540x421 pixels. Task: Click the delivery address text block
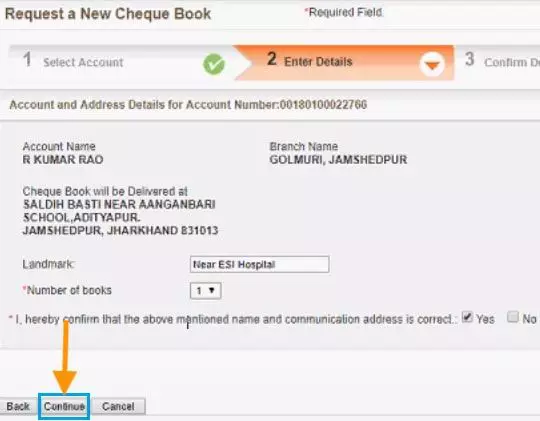[x=120, y=217]
